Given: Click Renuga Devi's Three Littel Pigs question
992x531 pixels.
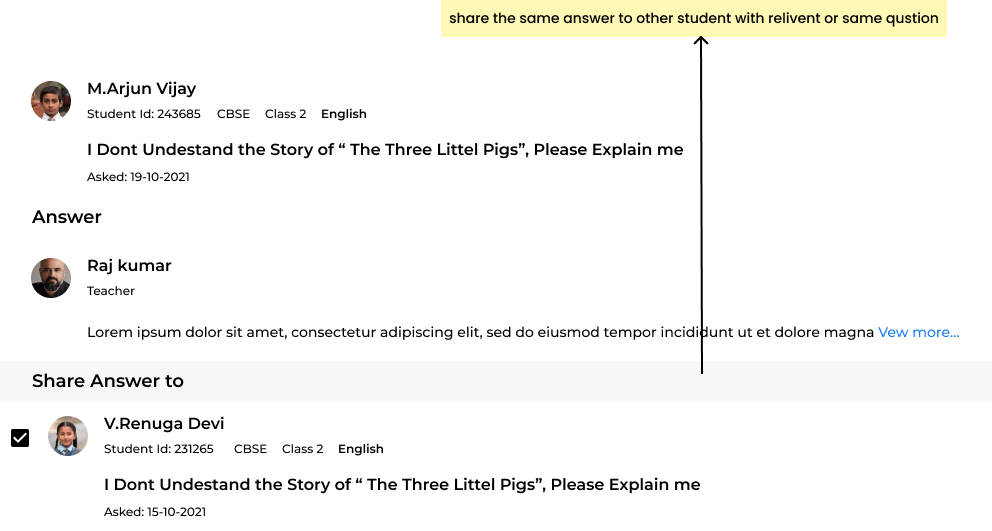Looking at the screenshot, I should (402, 485).
